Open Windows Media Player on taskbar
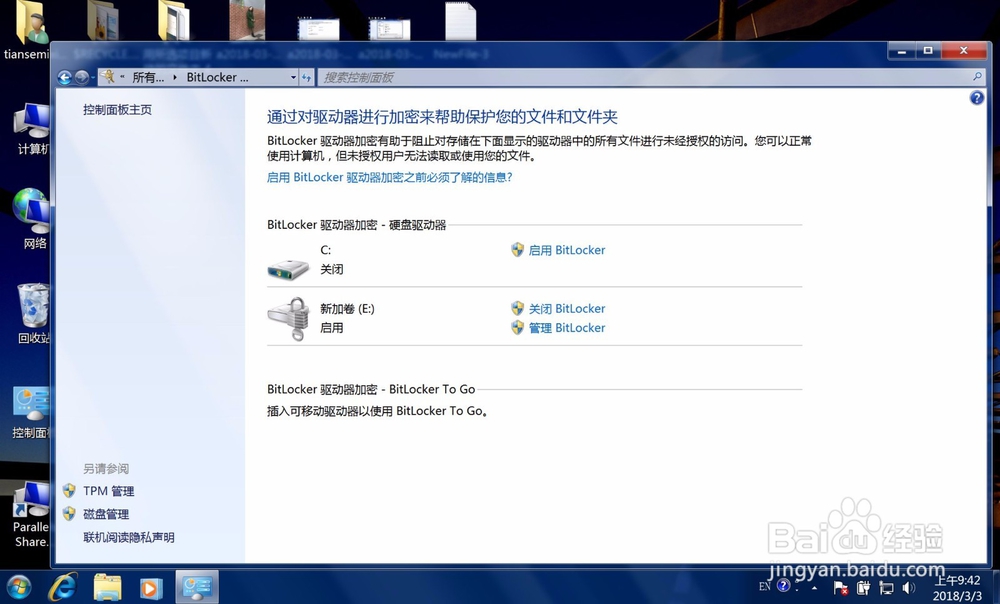This screenshot has width=1000, height=604. click(151, 587)
